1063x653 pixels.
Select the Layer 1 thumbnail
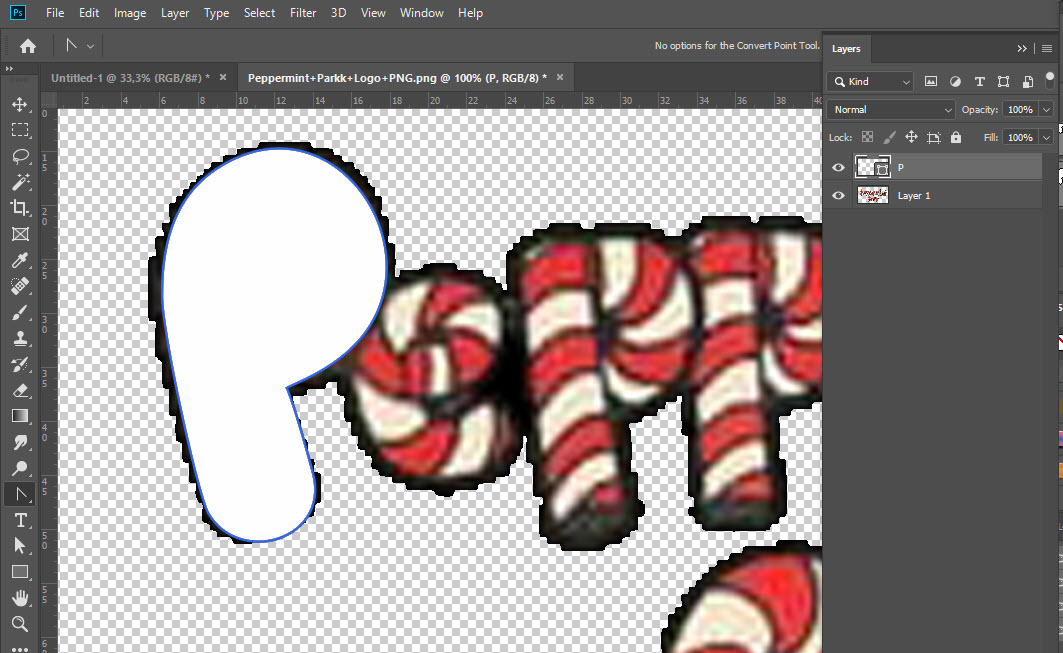click(873, 195)
